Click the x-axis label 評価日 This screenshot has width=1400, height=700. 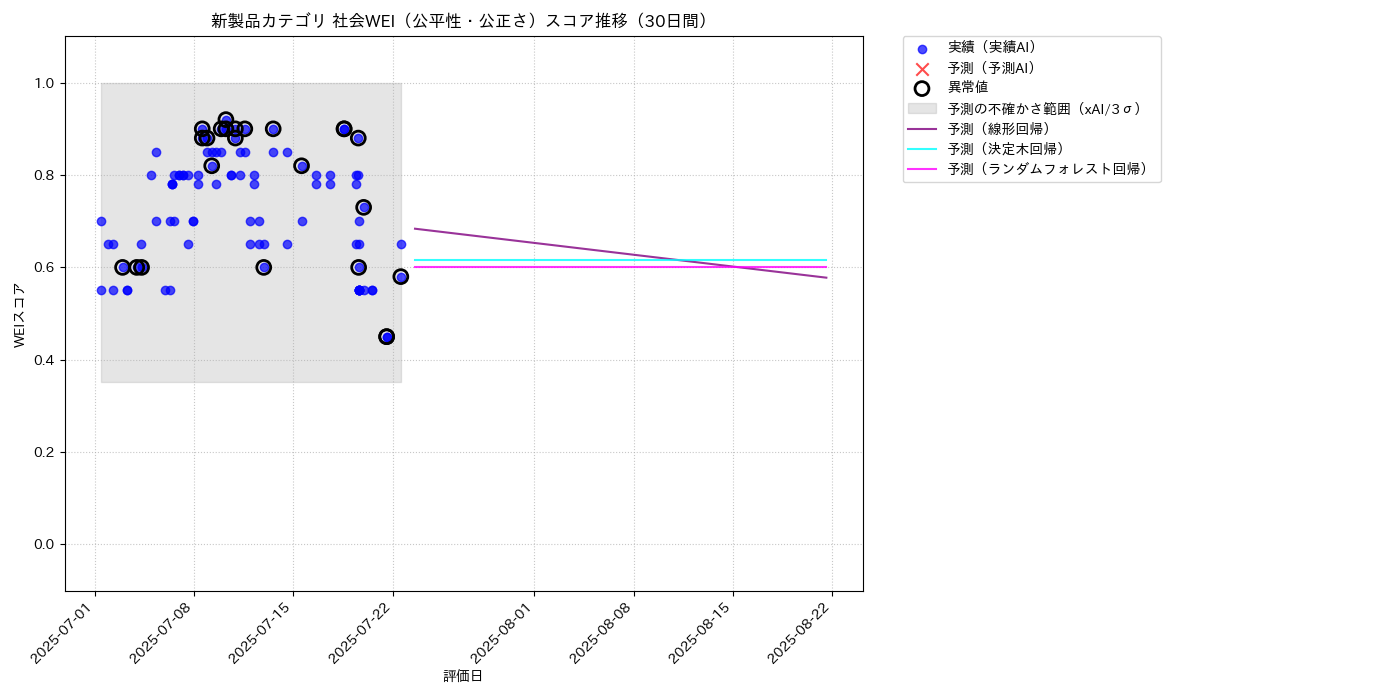pos(463,677)
